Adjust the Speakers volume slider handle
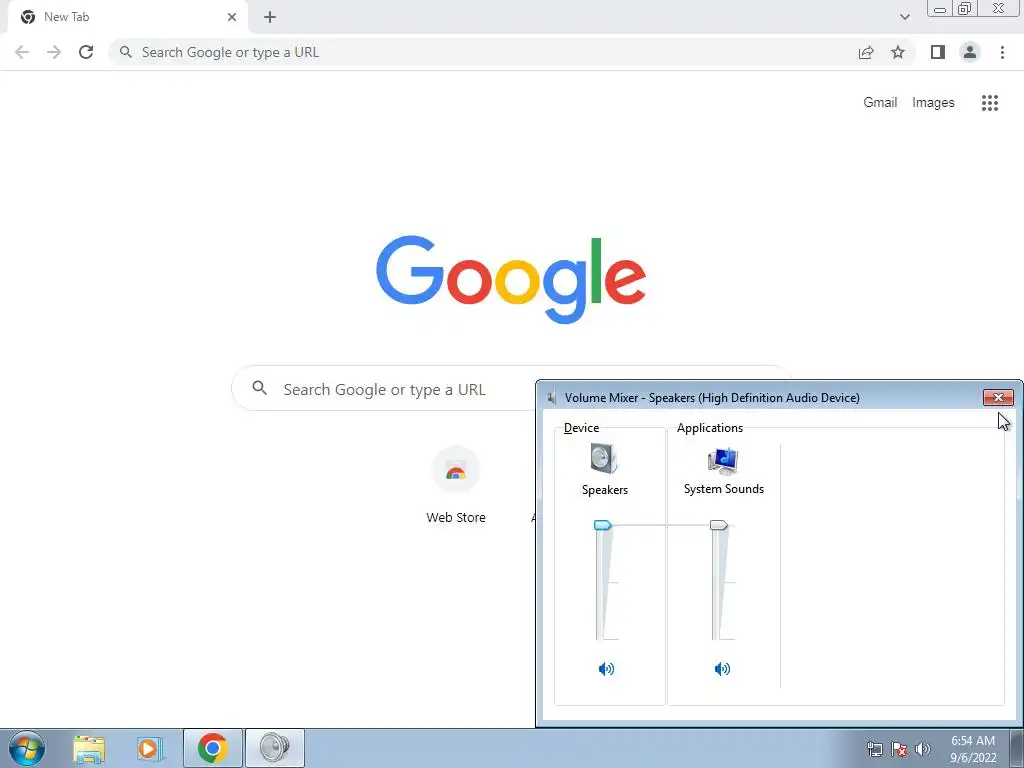 (x=603, y=525)
